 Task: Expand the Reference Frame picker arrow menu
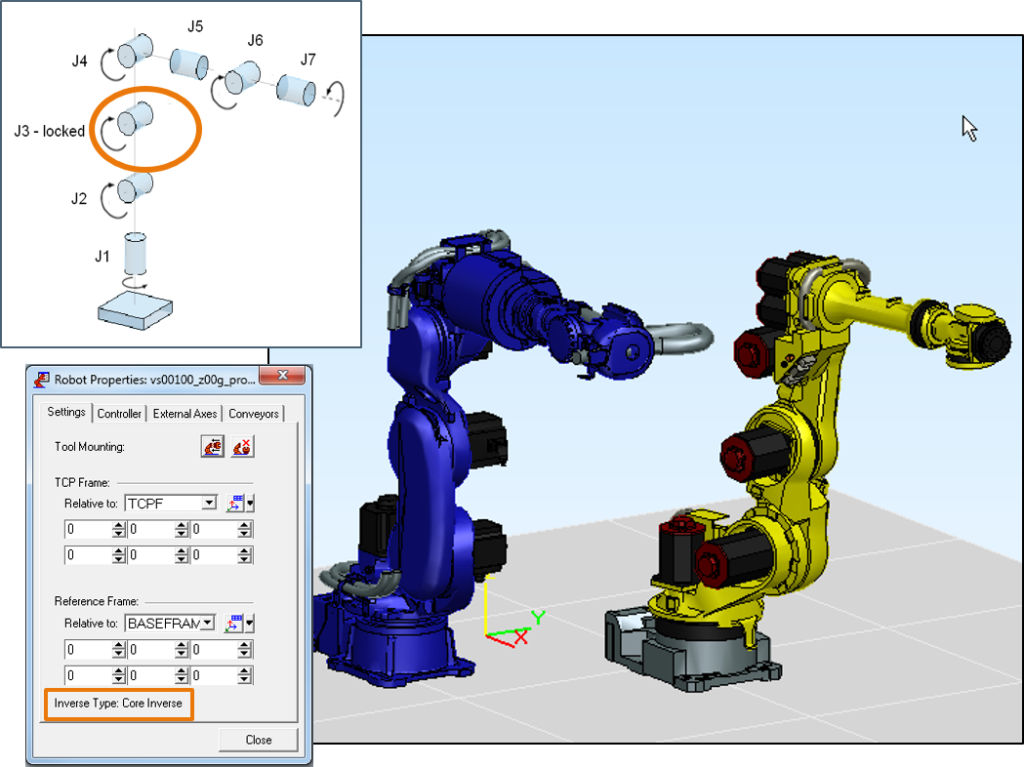point(250,624)
